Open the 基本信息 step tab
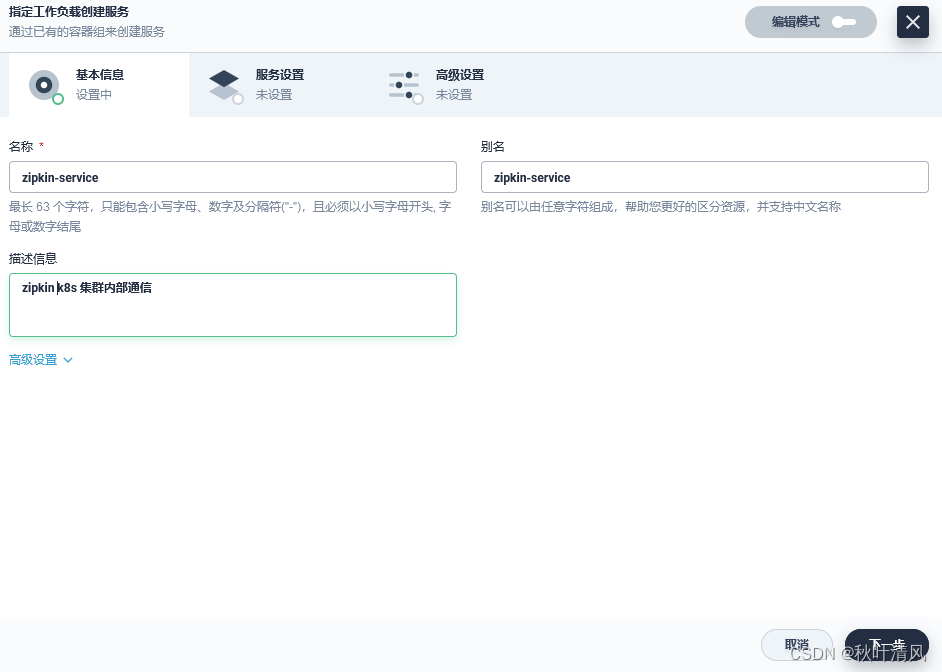 click(99, 85)
